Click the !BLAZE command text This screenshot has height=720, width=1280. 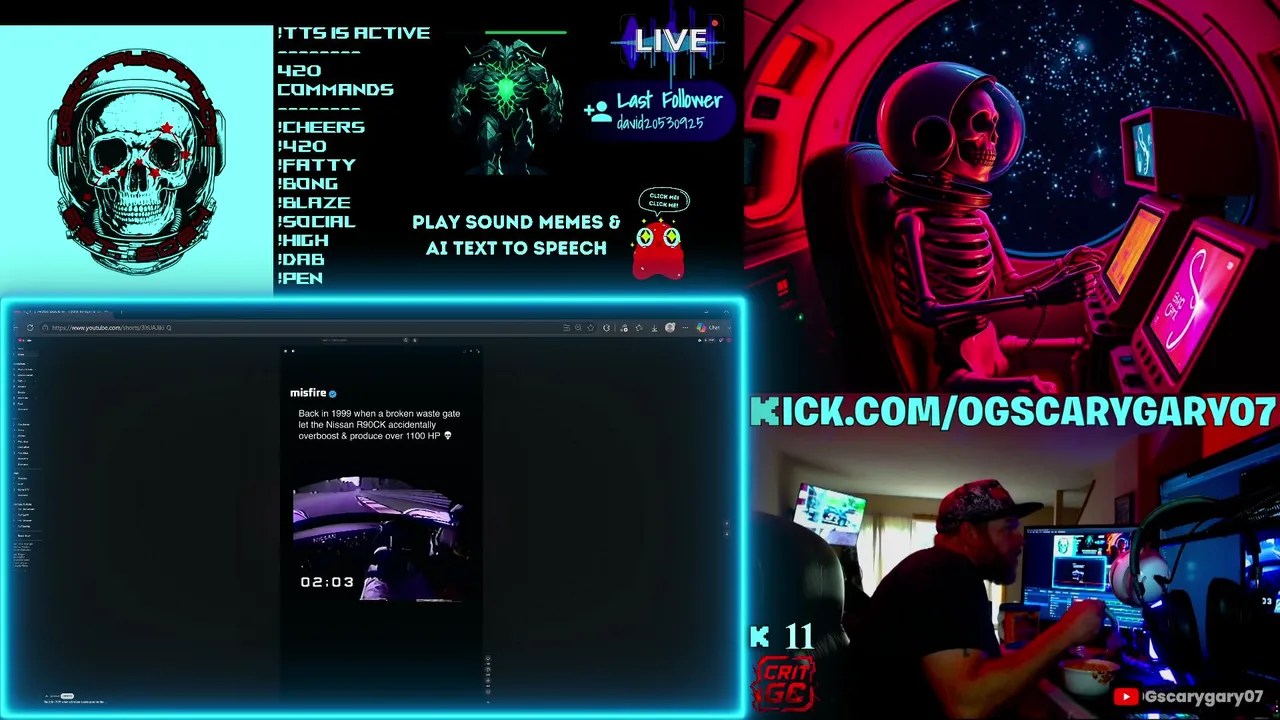pyautogui.click(x=314, y=202)
